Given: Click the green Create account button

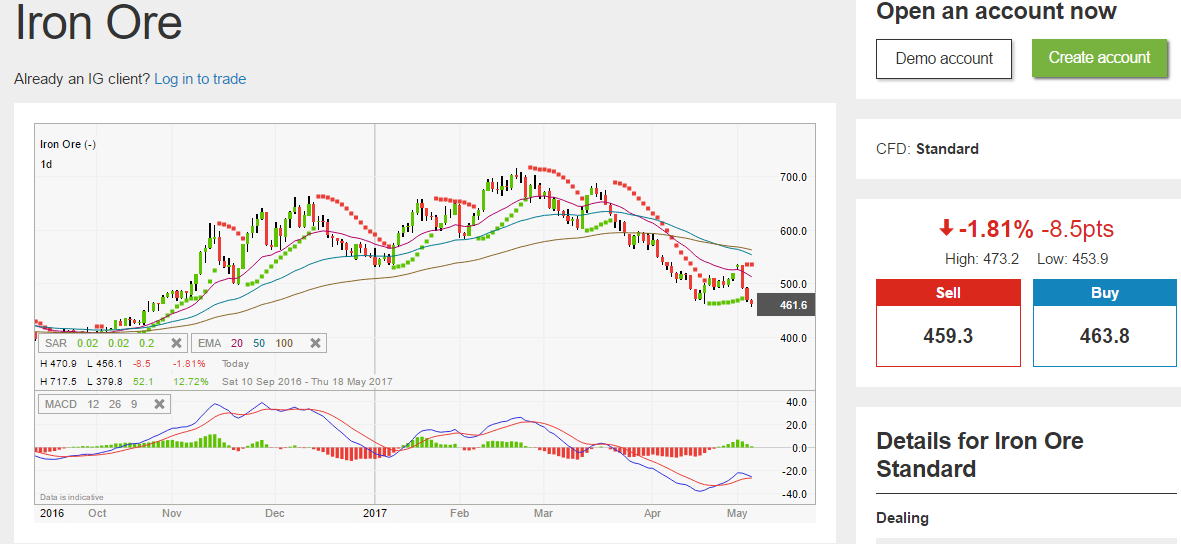Looking at the screenshot, I should 1099,57.
